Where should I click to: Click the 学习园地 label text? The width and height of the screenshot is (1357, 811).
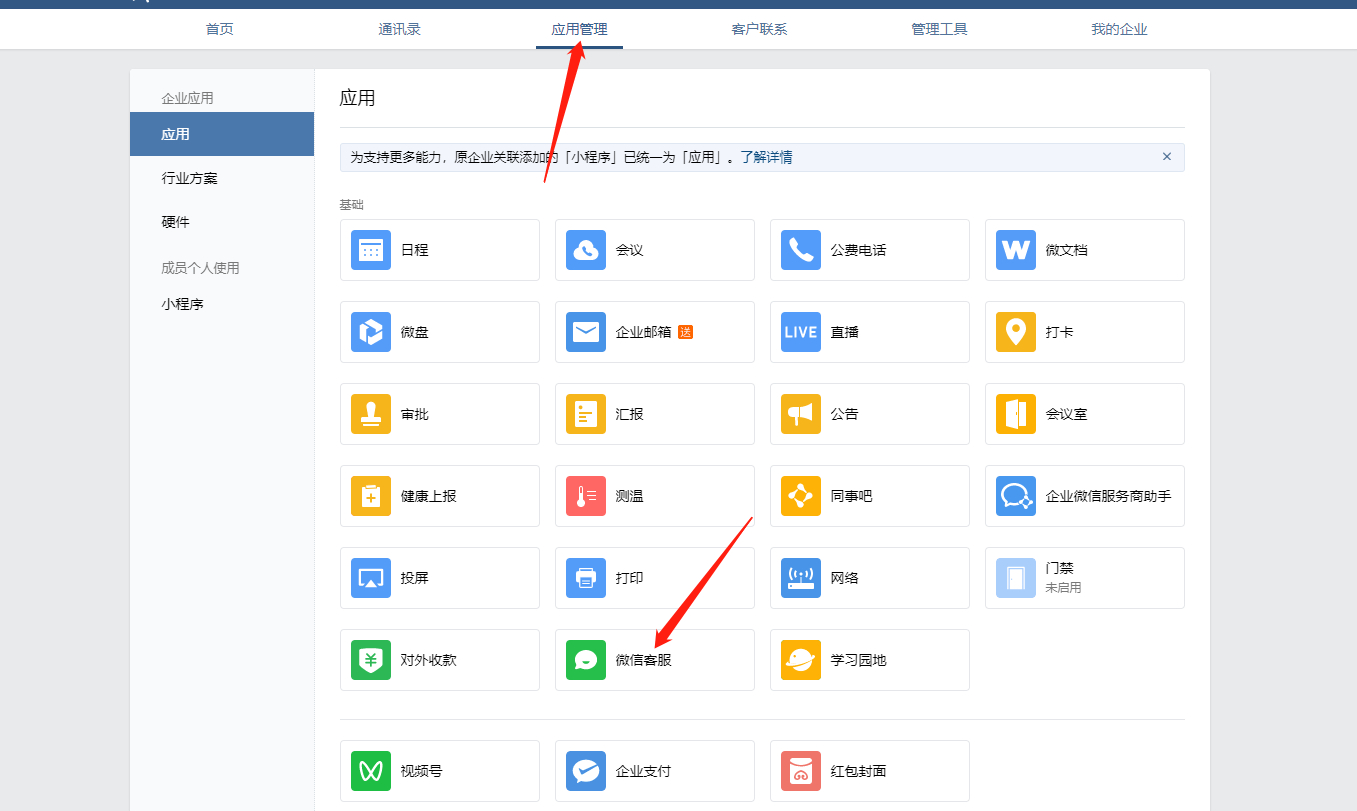coord(859,660)
